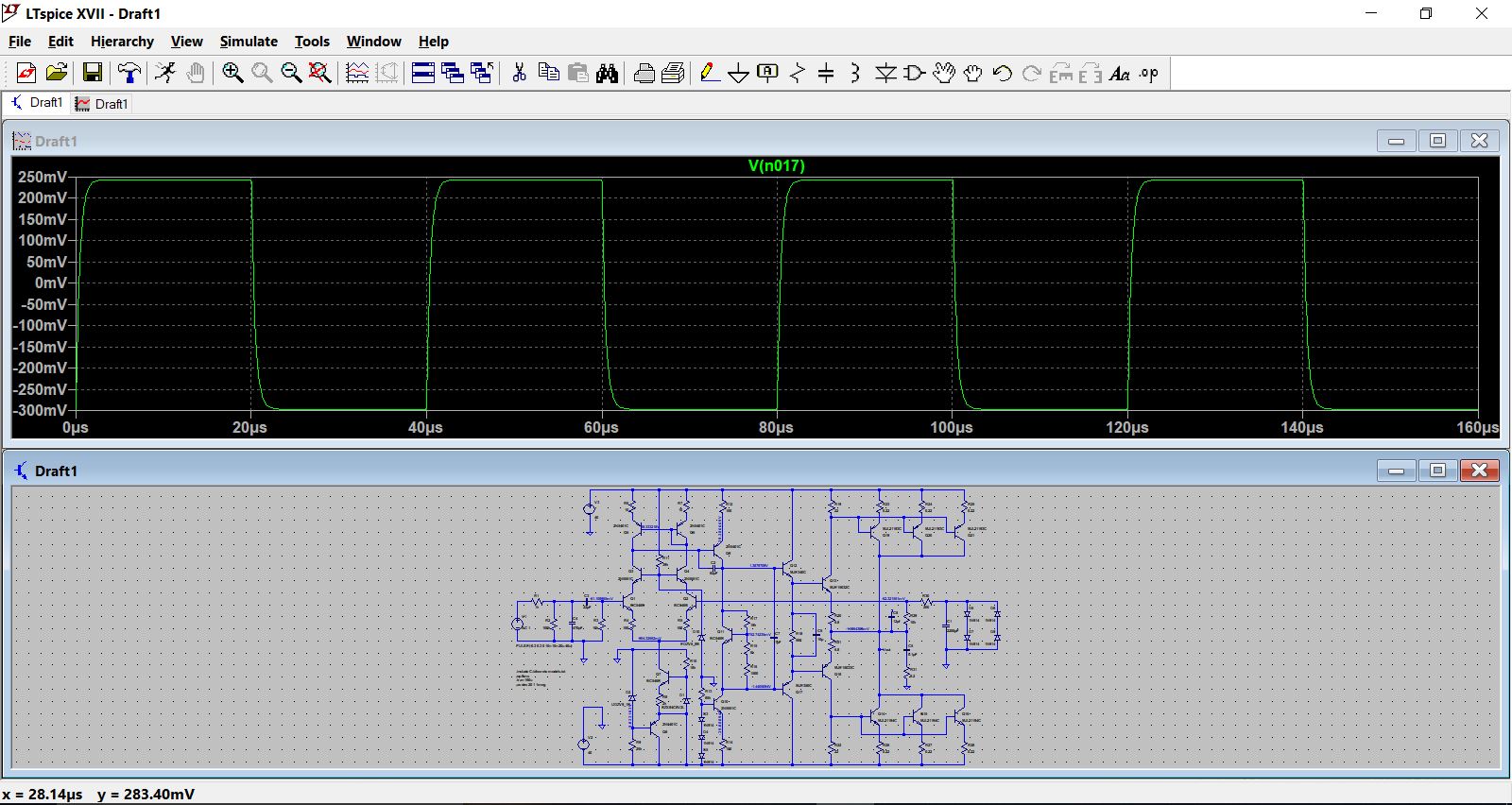Click the Redo arrow icon
1512x805 pixels.
(1032, 73)
